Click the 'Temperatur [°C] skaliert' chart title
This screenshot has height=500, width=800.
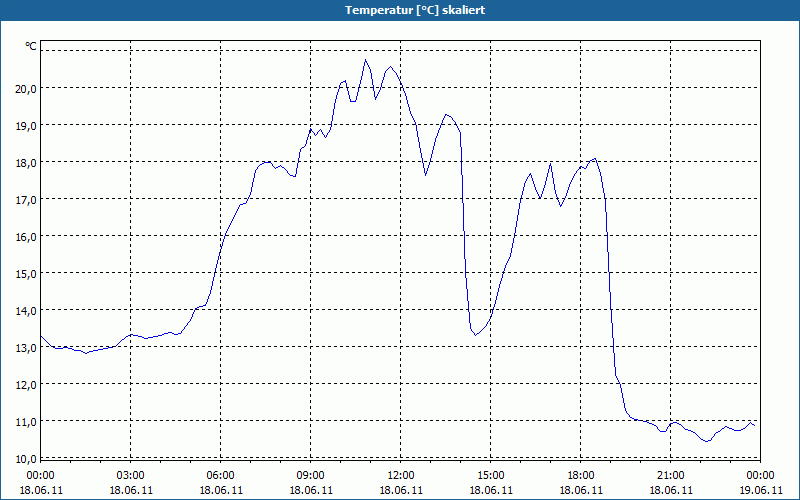pos(415,10)
